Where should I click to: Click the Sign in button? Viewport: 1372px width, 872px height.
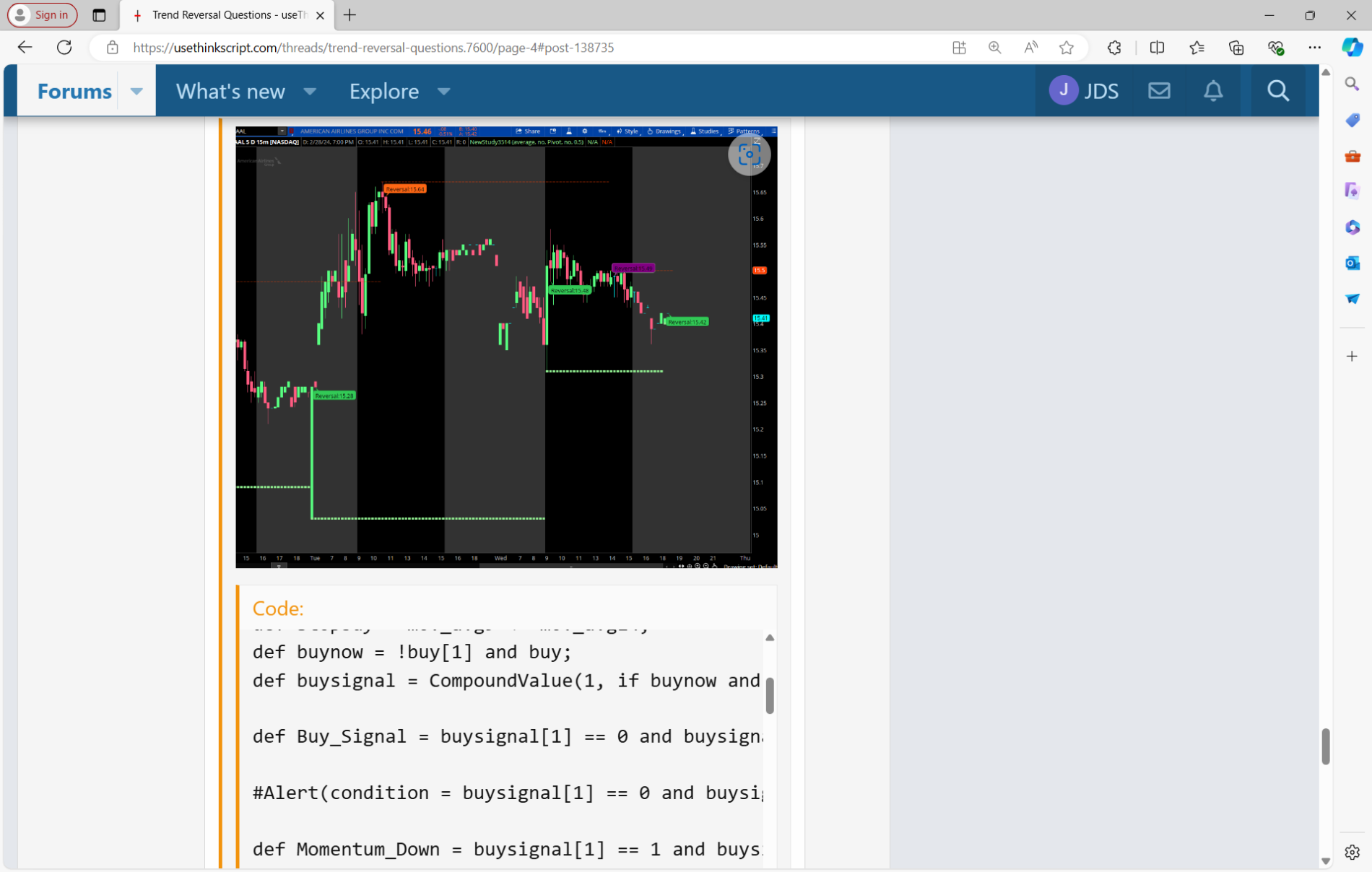(43, 15)
